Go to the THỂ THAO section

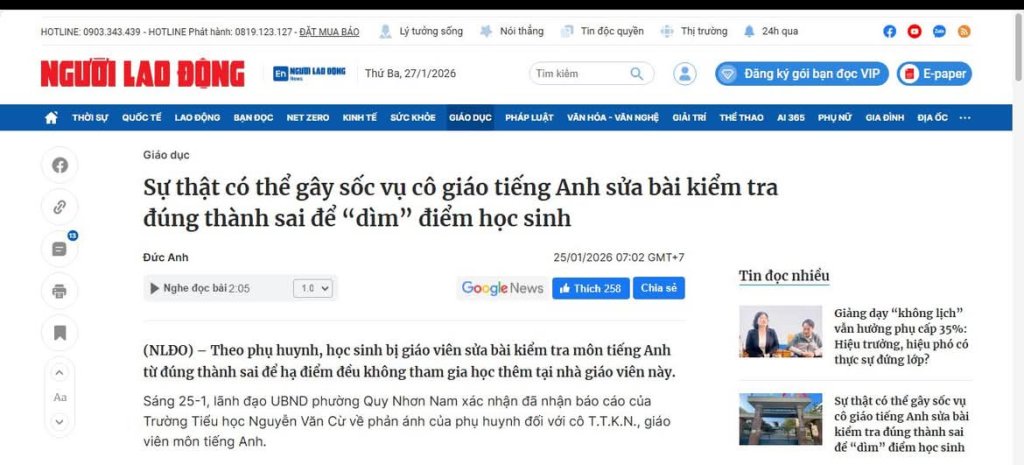pyautogui.click(x=741, y=118)
